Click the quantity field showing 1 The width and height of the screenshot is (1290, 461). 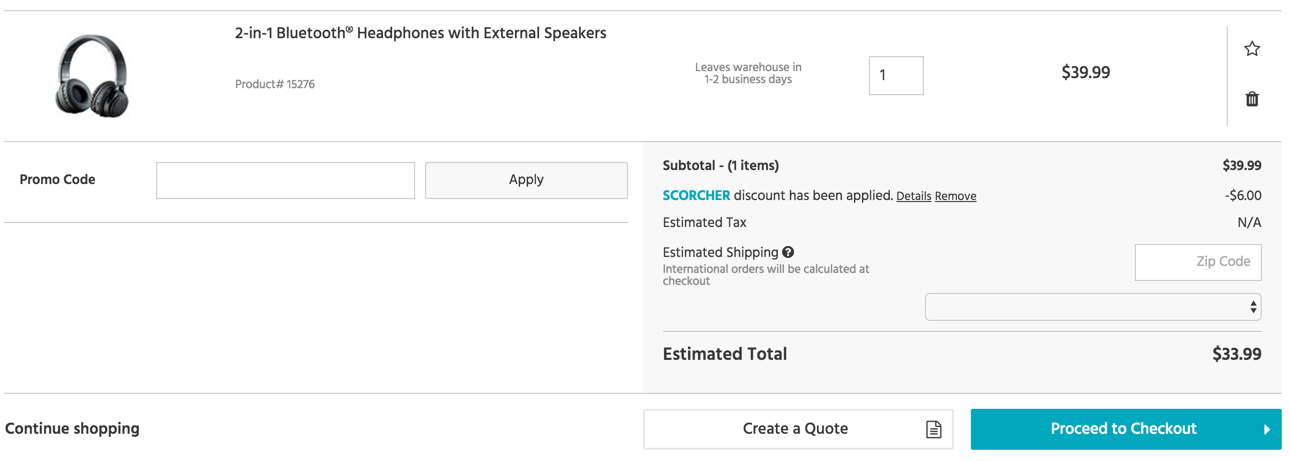click(895, 76)
